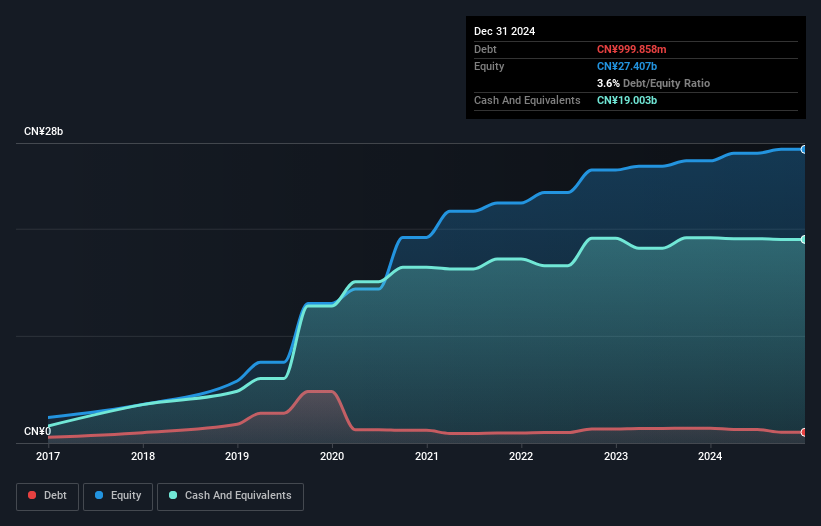The image size is (821, 526).
Task: Toggle the Equity series legend button
Action: [x=118, y=496]
